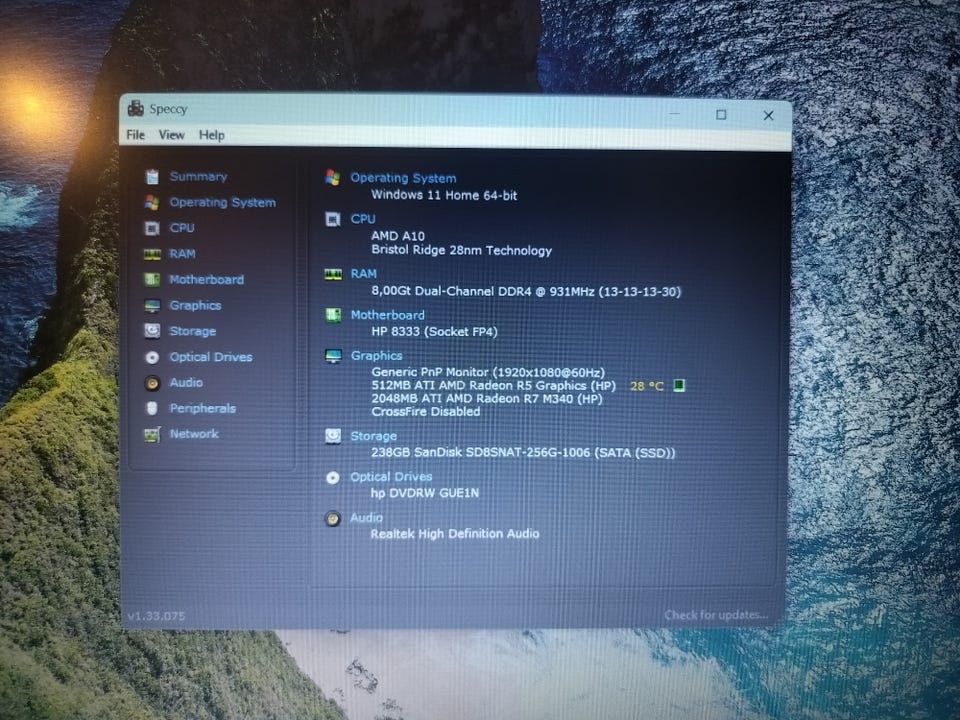Image resolution: width=960 pixels, height=720 pixels.
Task: Click the Optical Drives disc icon in sidebar
Action: [152, 358]
